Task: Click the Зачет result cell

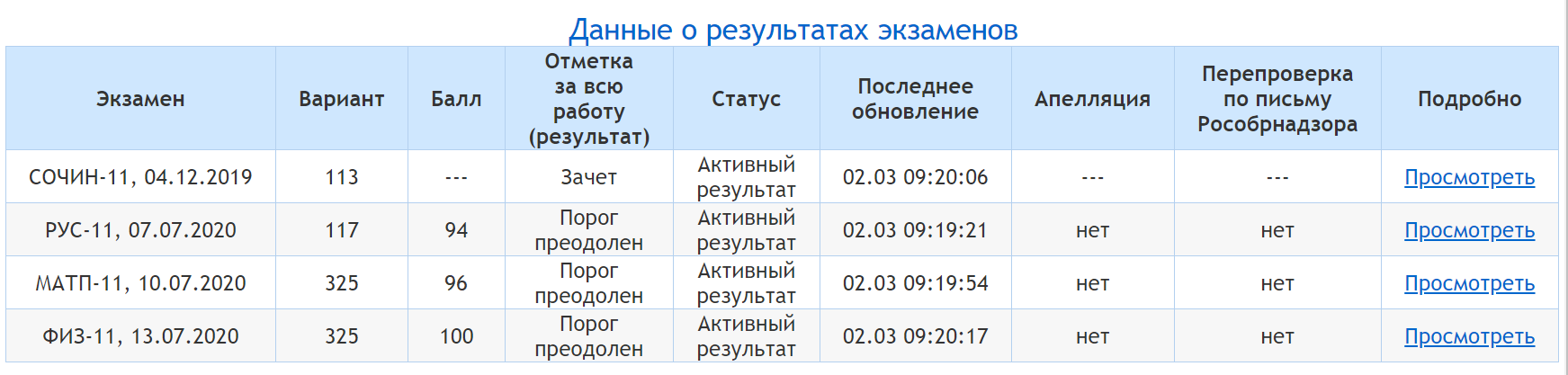Action: 588,177
